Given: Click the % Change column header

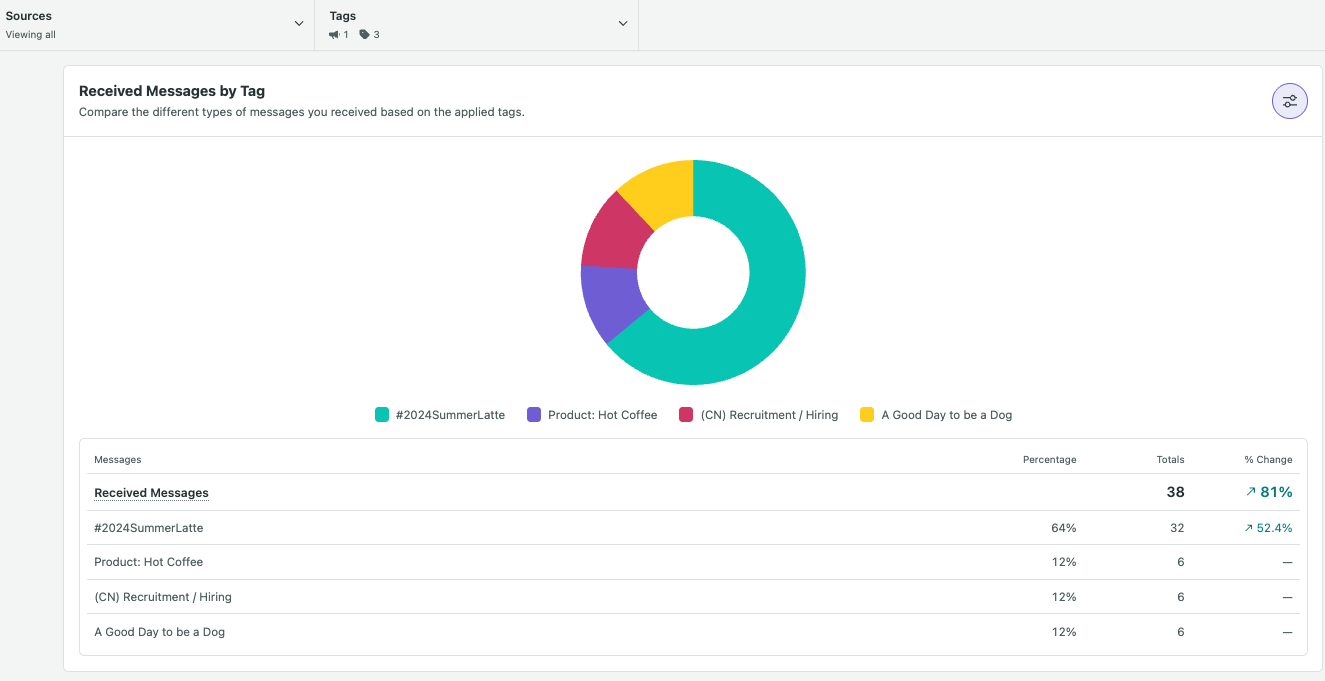Looking at the screenshot, I should coord(1268,460).
